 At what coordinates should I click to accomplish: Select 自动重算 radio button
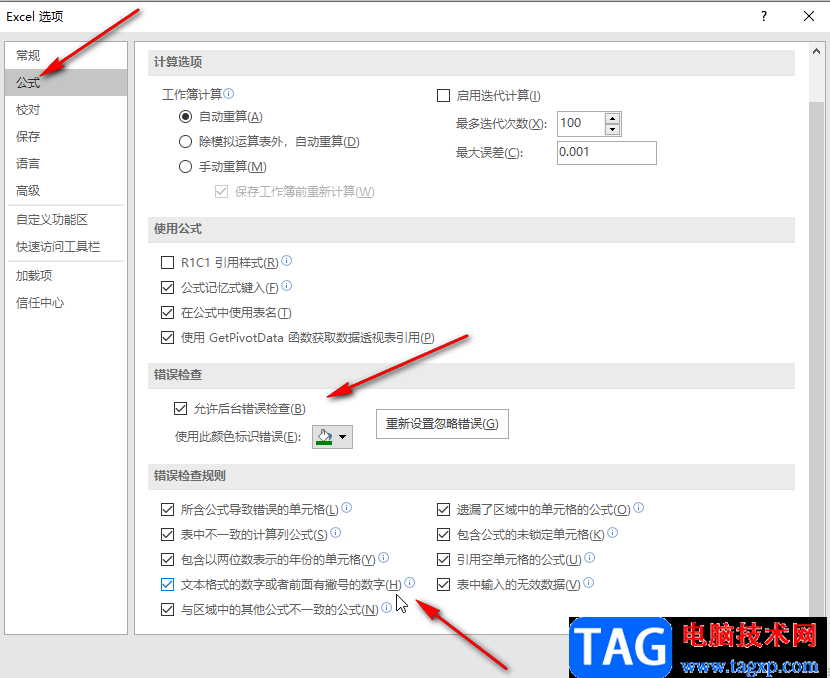(x=185, y=116)
